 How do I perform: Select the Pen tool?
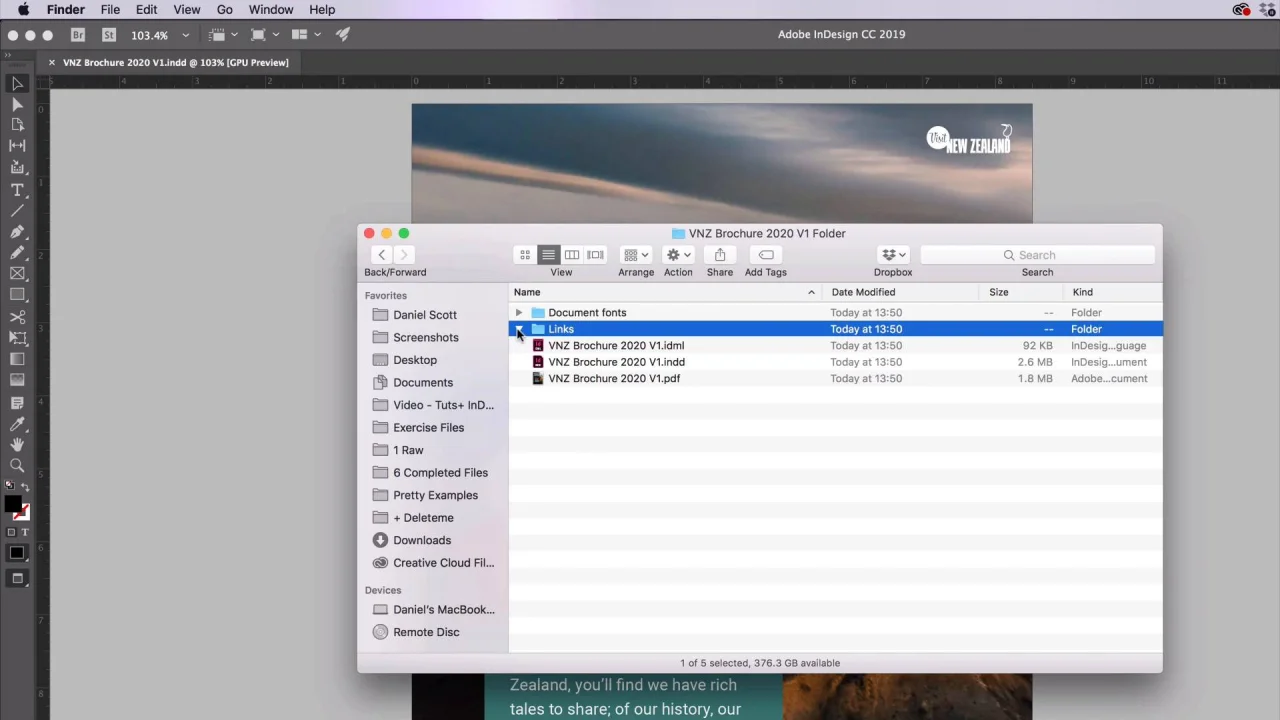coord(17,232)
